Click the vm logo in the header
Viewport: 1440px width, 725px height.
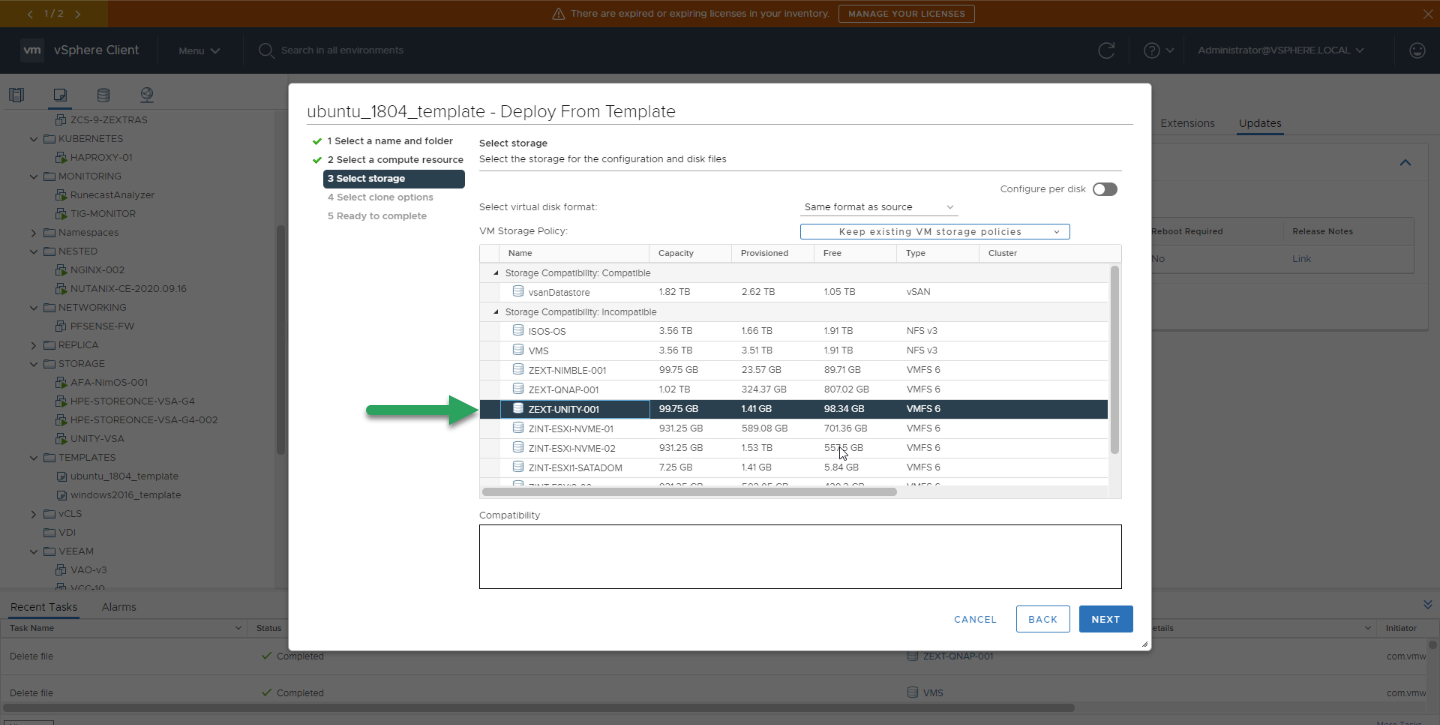click(x=32, y=50)
